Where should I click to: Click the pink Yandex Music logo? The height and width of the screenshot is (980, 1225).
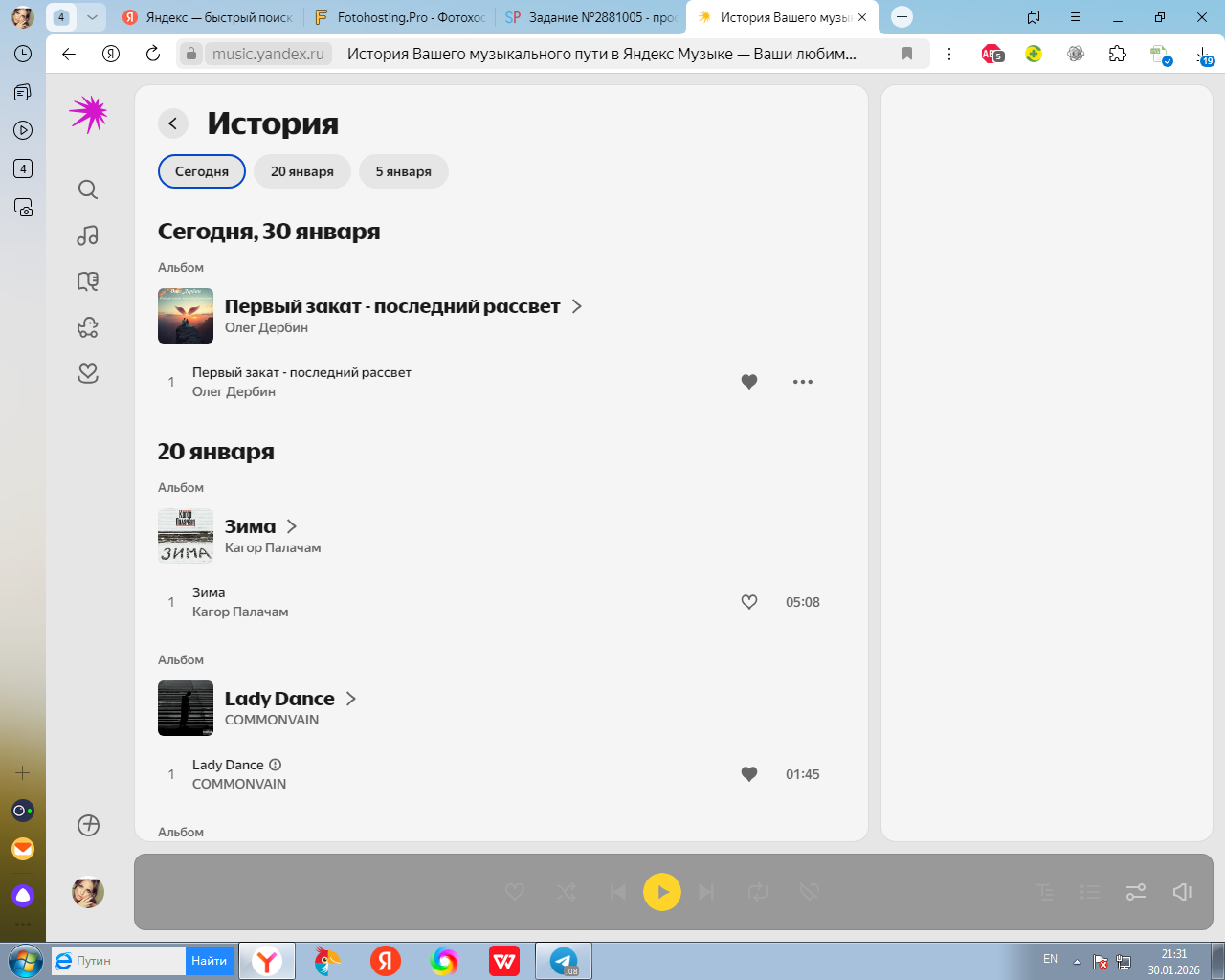click(x=88, y=114)
